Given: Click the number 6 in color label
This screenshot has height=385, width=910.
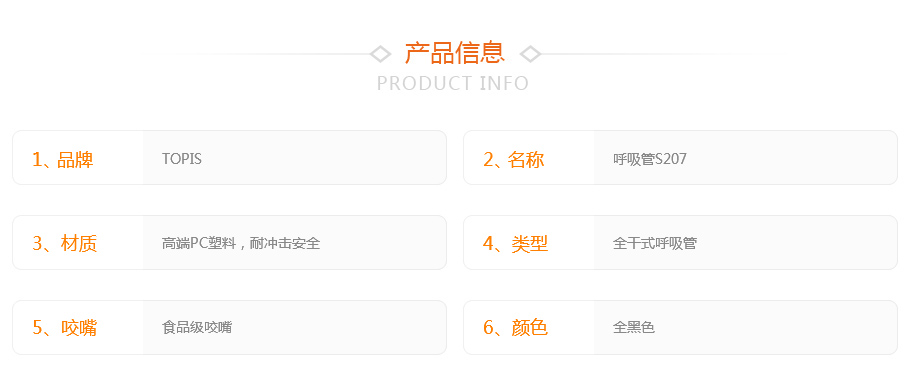Looking at the screenshot, I should [488, 329].
